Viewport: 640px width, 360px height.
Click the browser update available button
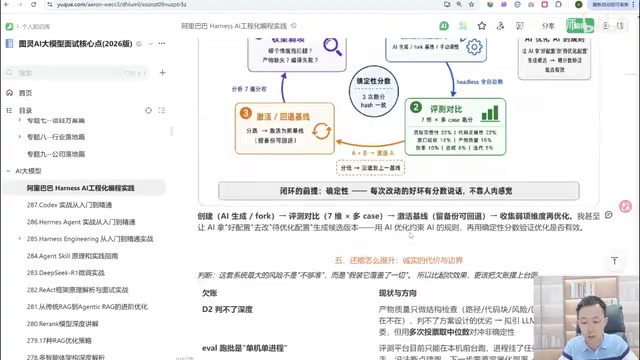pyautogui.click(x=611, y=4)
